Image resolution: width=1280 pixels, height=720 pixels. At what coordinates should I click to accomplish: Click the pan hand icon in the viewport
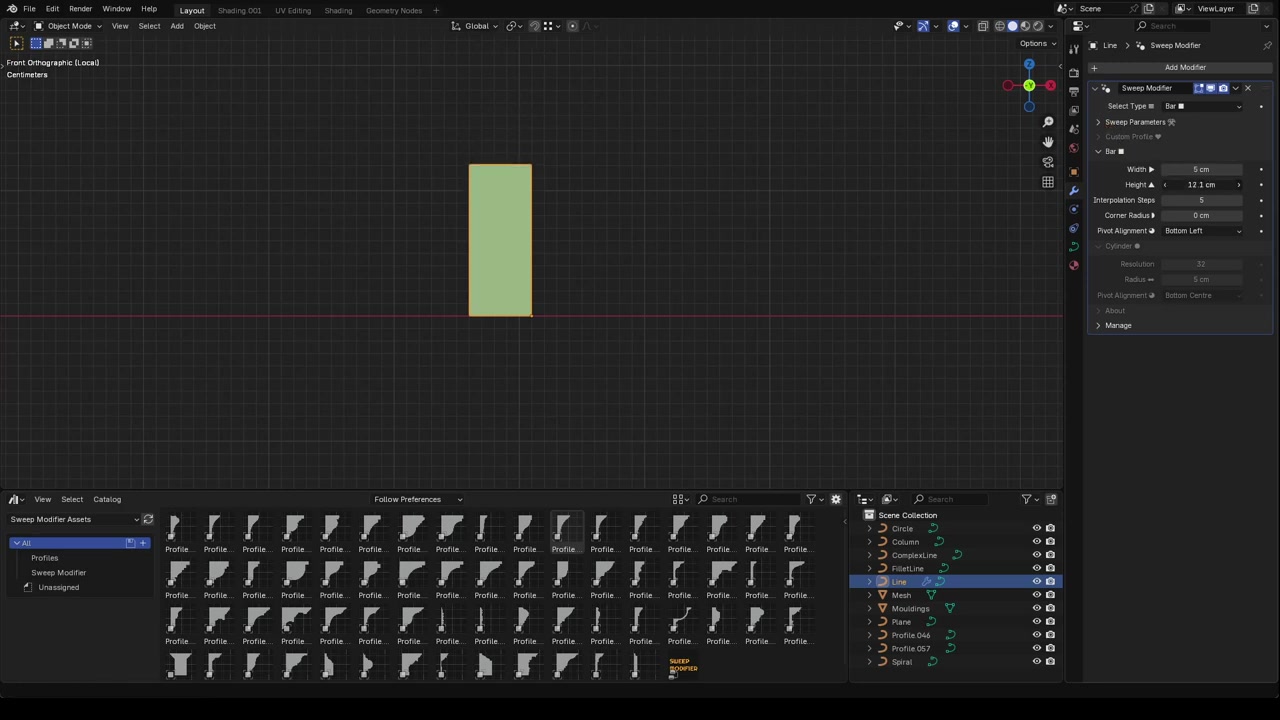click(x=1047, y=142)
